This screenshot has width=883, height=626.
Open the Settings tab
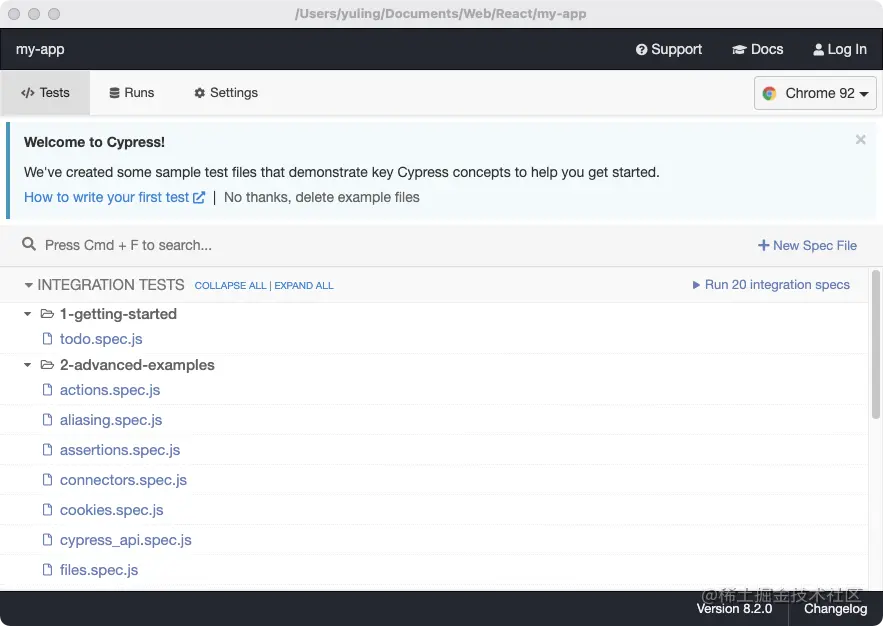point(226,93)
